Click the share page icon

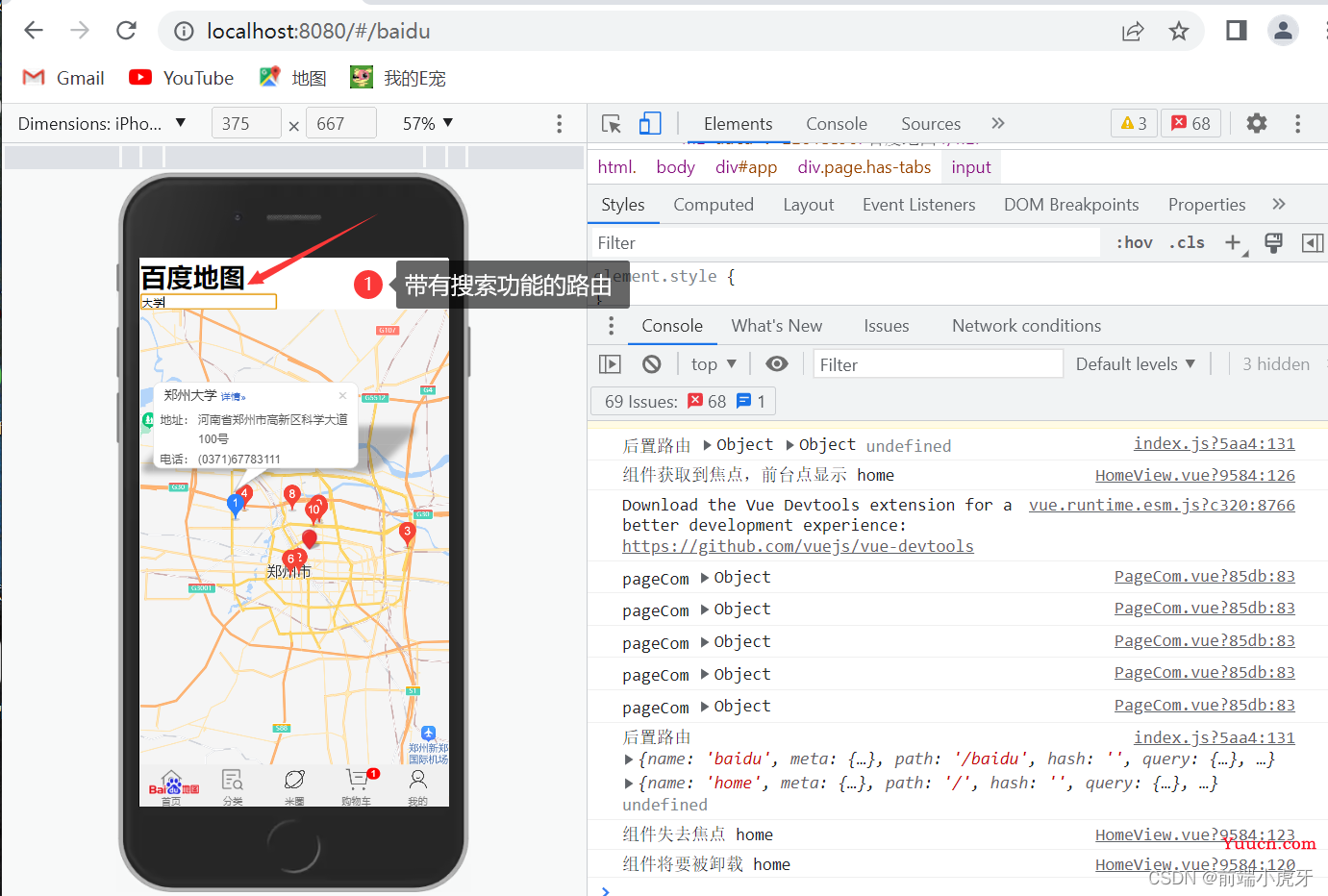click(x=1133, y=32)
